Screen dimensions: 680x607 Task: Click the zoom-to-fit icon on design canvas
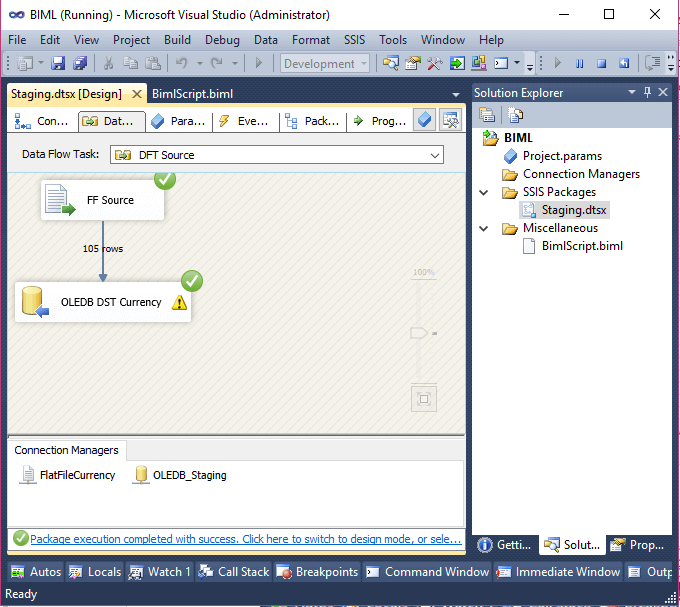pos(424,399)
